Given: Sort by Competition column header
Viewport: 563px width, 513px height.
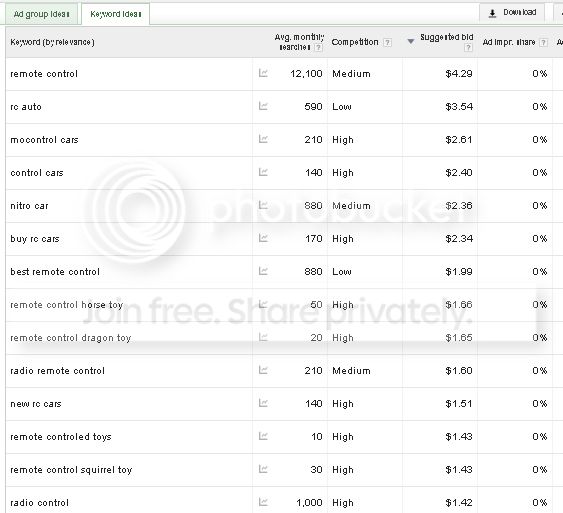Looking at the screenshot, I should pyautogui.click(x=355, y=42).
